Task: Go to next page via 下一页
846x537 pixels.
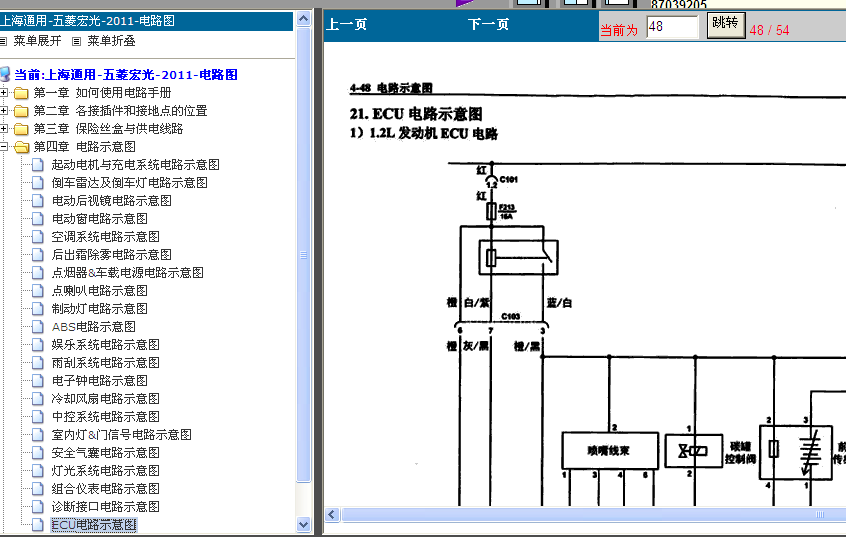Action: 488,24
